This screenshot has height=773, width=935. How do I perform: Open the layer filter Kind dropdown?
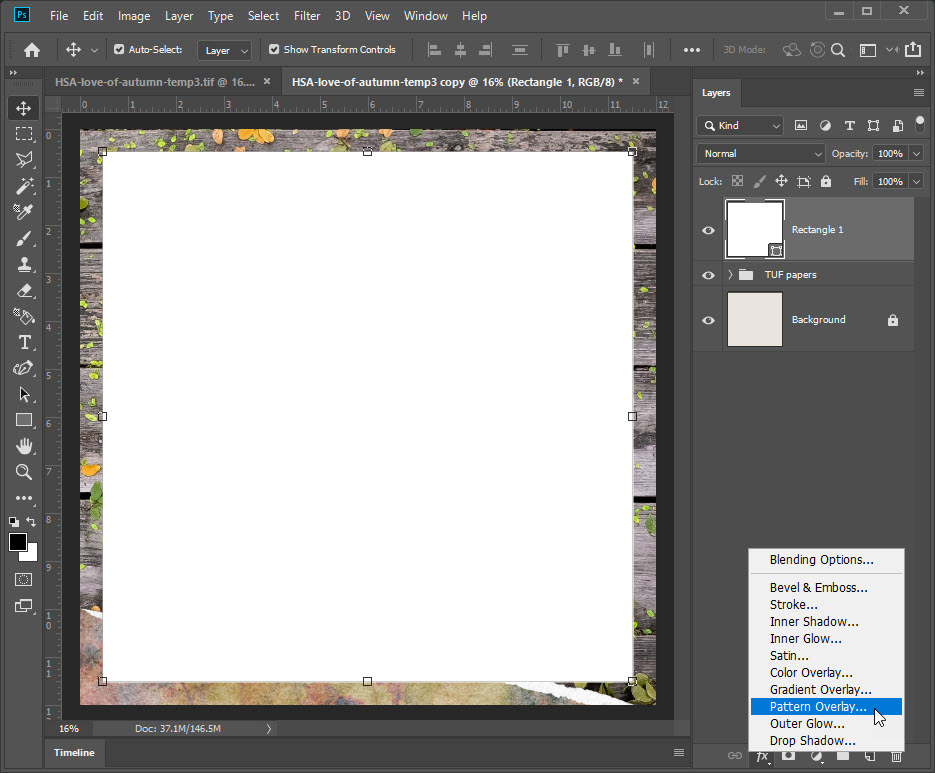(x=740, y=125)
